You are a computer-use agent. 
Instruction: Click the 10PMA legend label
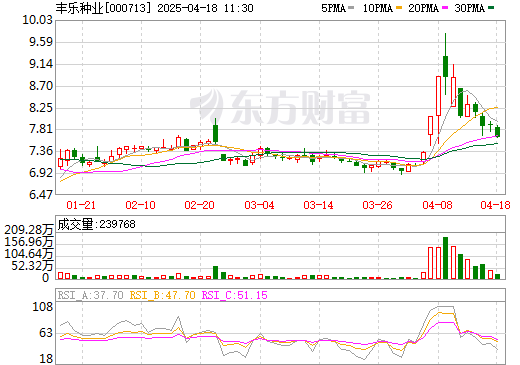point(377,8)
